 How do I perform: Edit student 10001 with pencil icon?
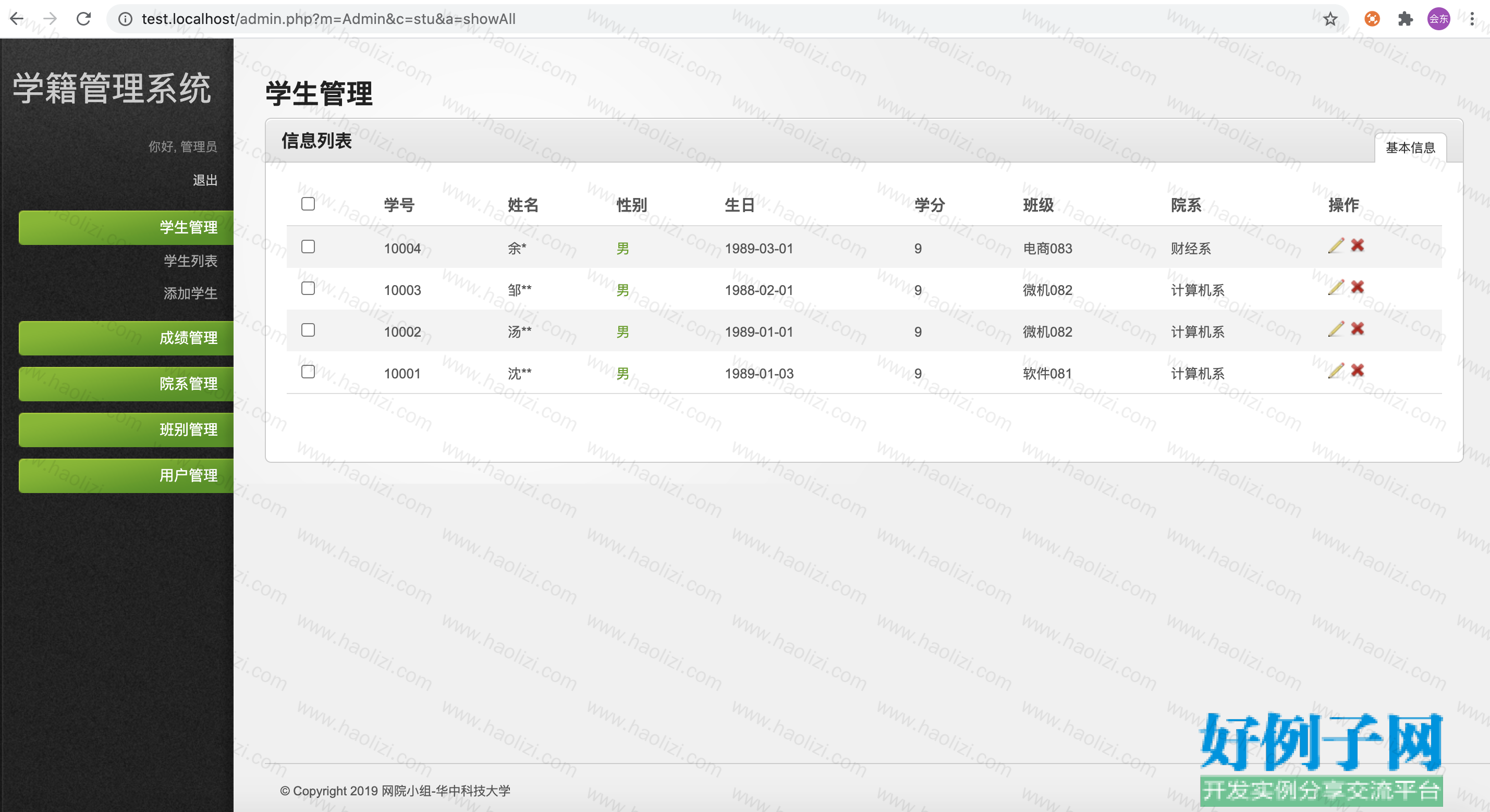[x=1336, y=371]
